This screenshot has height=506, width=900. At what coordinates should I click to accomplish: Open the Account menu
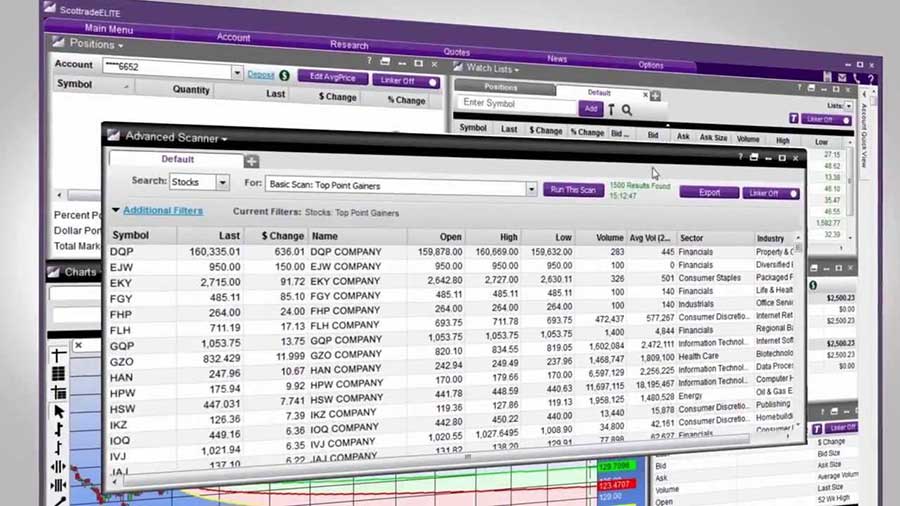[x=233, y=37]
